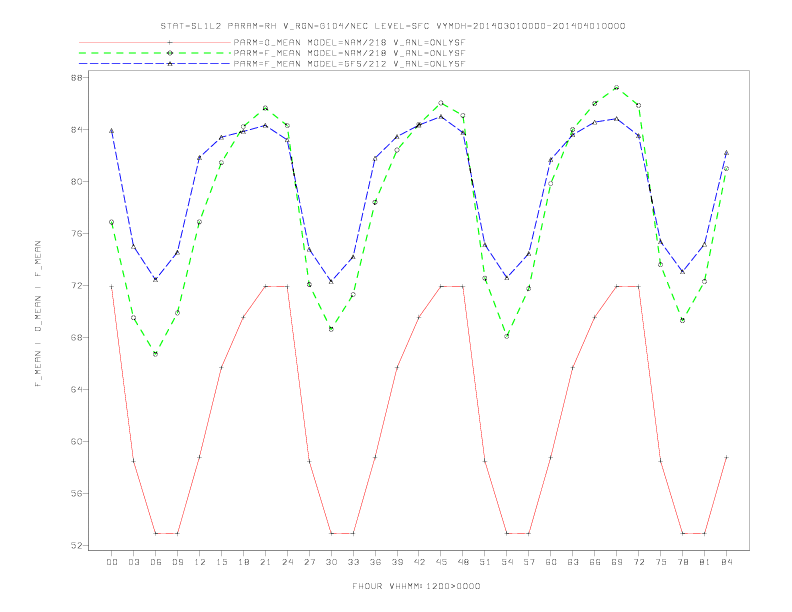Click x-axis tick label 03

(x=133, y=562)
